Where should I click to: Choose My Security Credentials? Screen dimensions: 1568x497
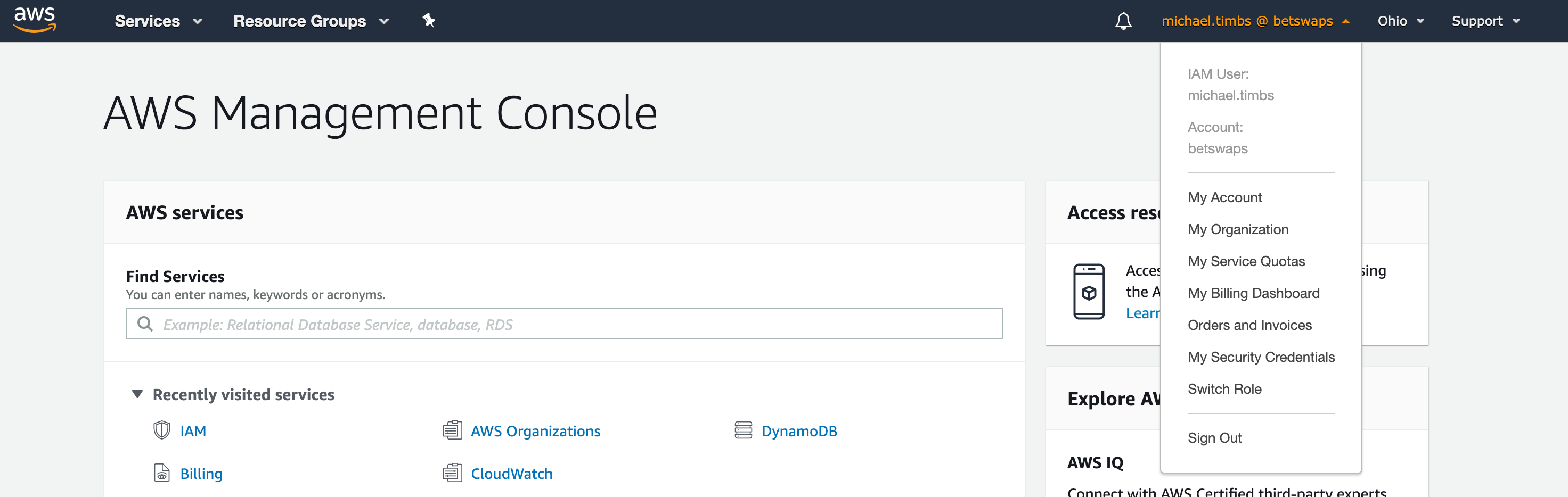pos(1261,357)
